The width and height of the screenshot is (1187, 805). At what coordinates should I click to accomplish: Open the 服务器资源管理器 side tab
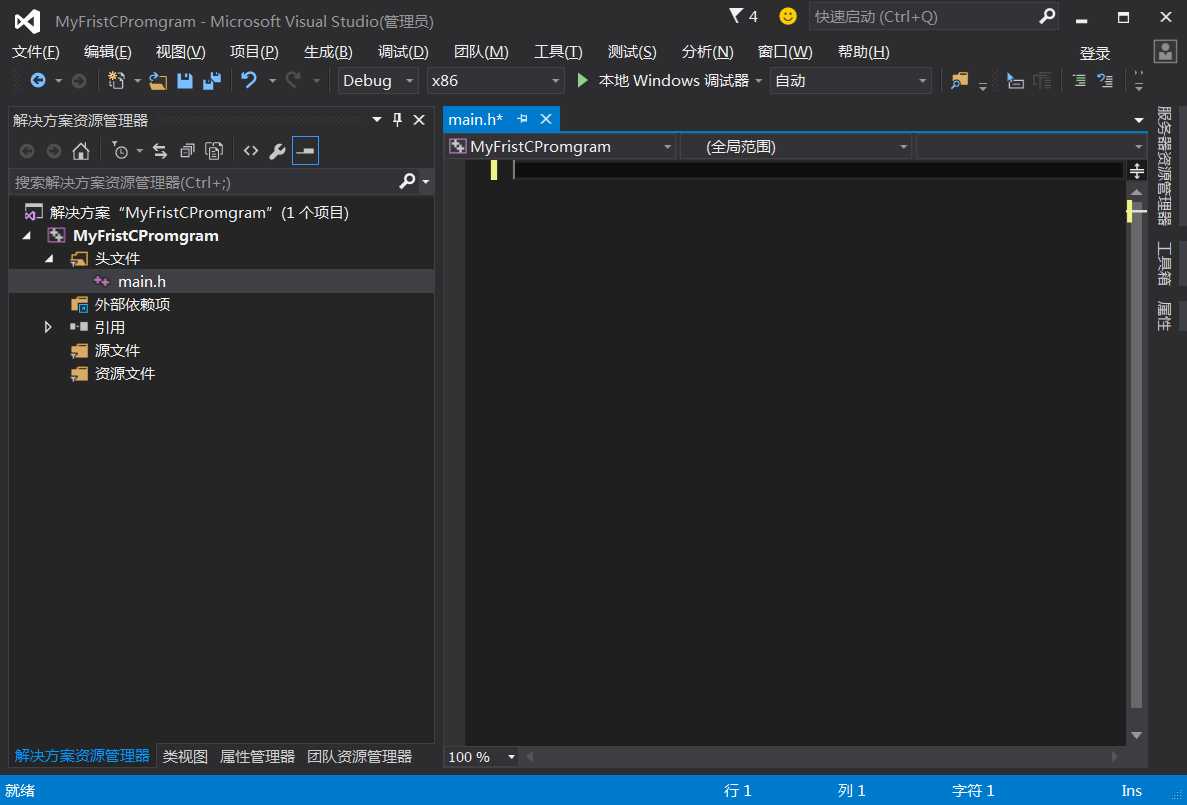pyautogui.click(x=1164, y=166)
